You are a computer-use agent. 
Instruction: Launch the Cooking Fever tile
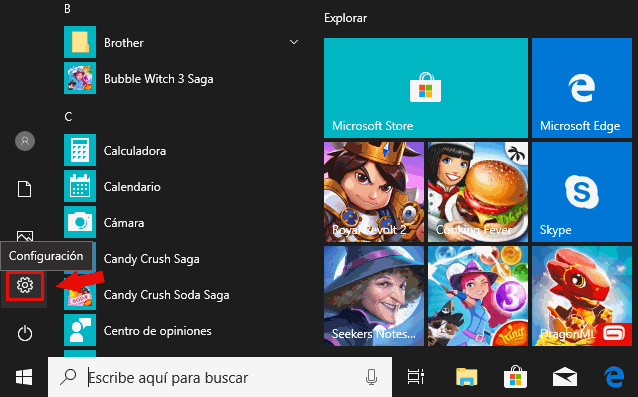[x=478, y=192]
